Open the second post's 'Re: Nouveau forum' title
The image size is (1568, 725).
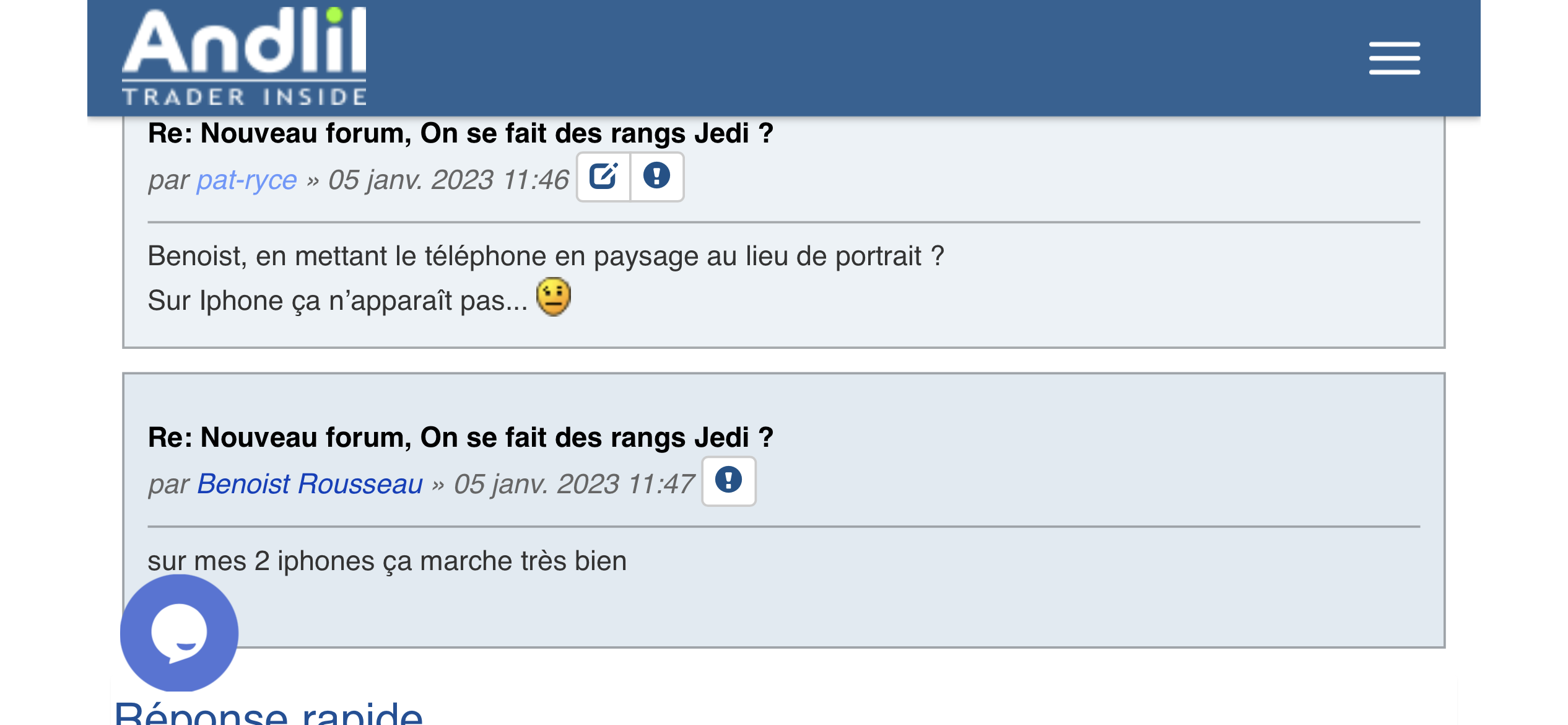coord(460,438)
